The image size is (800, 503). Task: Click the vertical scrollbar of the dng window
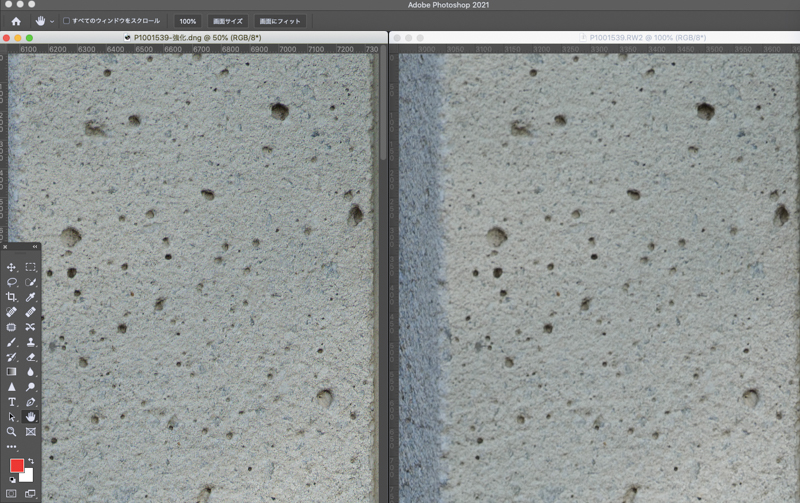click(383, 102)
